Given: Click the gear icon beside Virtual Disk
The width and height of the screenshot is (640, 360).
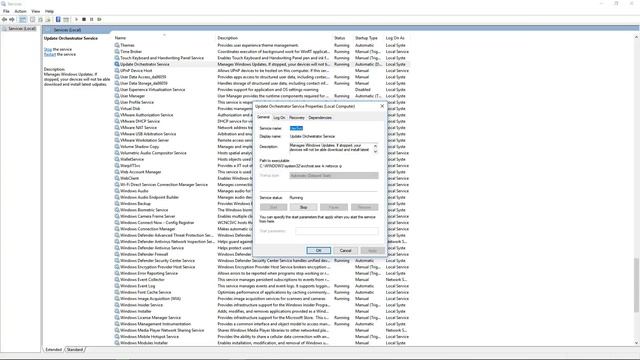Looking at the screenshot, I should click(x=117, y=109).
